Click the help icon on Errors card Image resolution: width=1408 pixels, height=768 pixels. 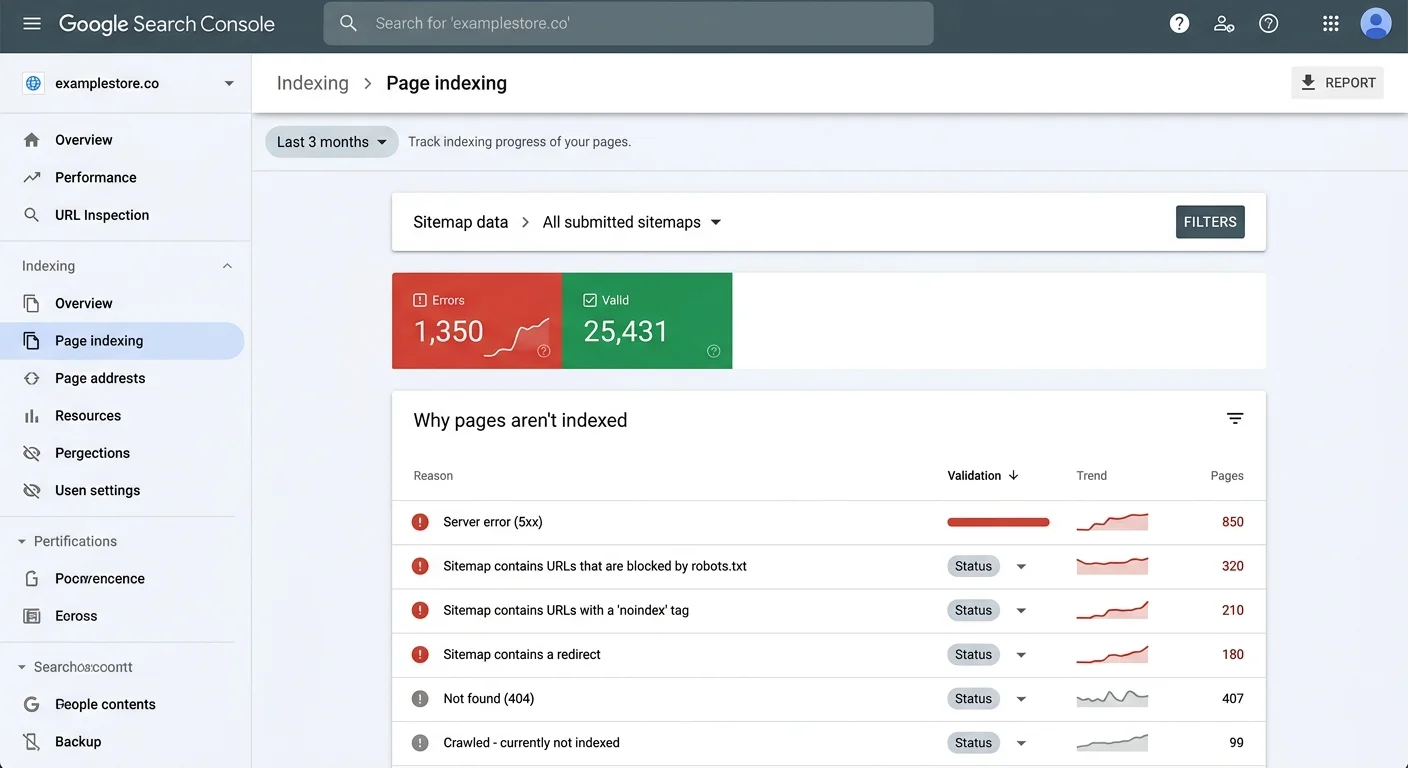pyautogui.click(x=544, y=351)
